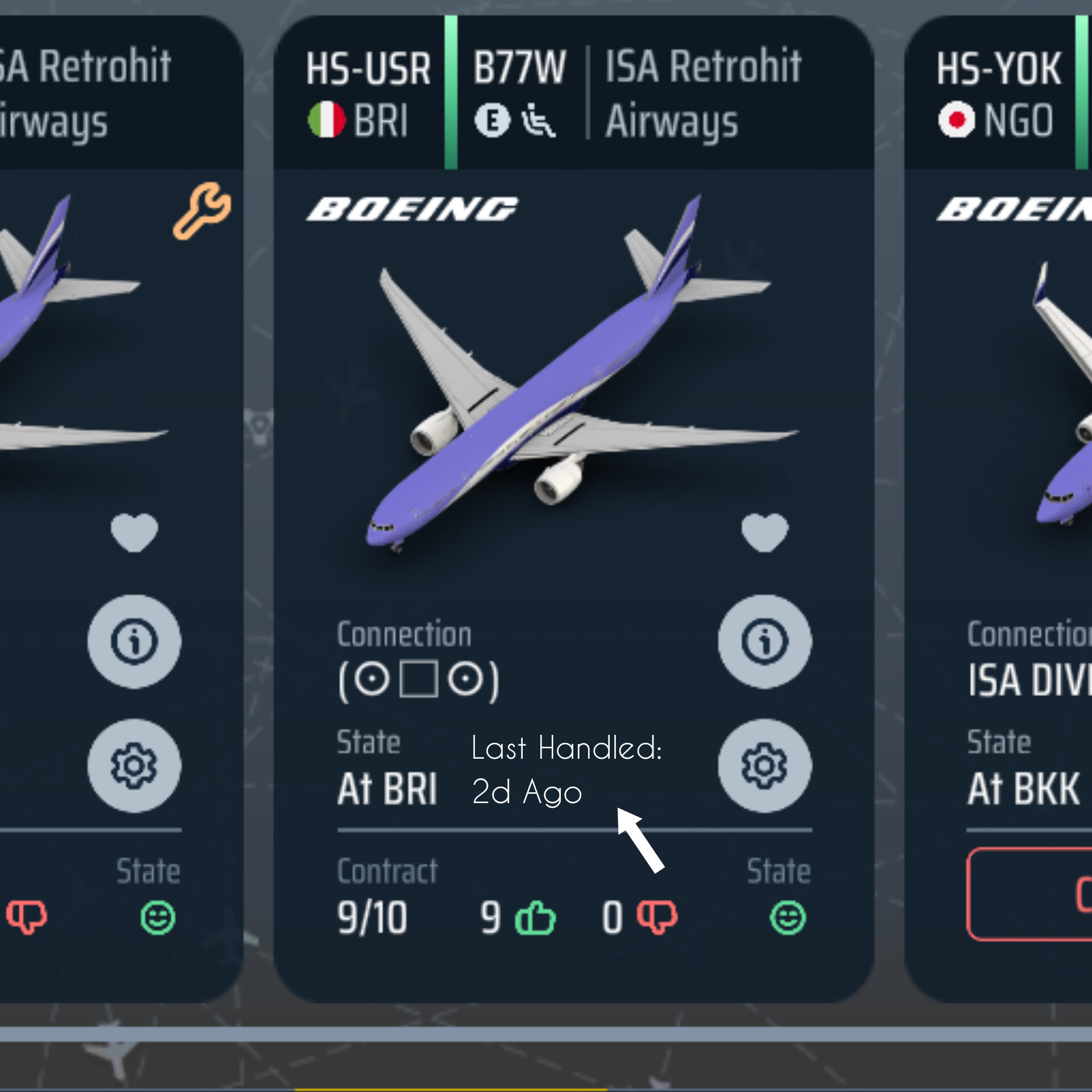Click the Japan flag next to NGO
Screen dimensions: 1092x1092
[957, 119]
